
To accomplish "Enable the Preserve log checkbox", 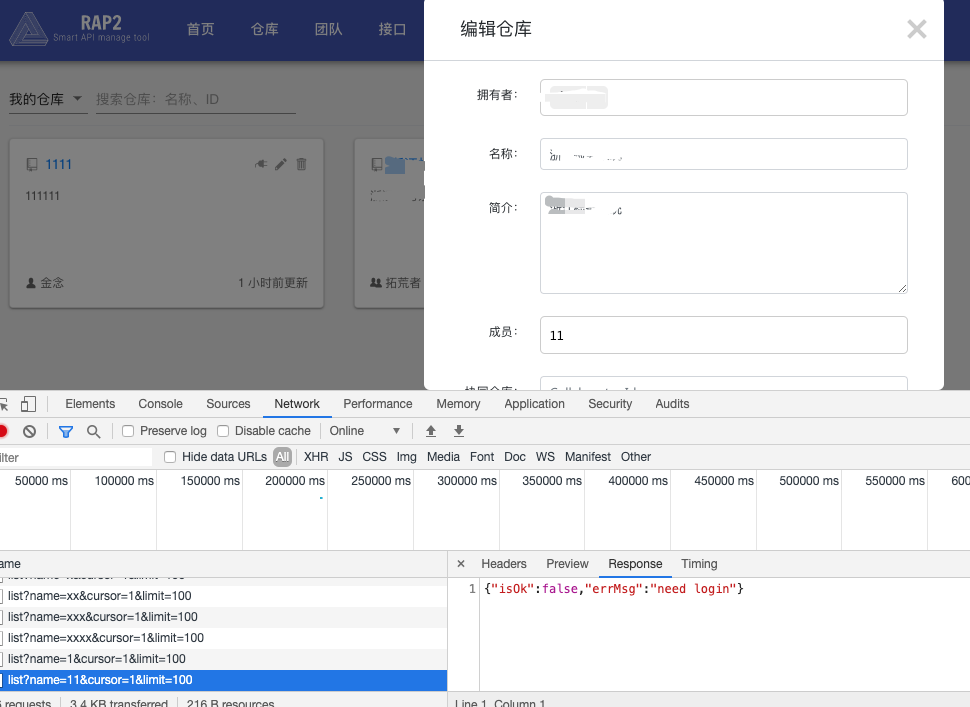I will (x=127, y=430).
